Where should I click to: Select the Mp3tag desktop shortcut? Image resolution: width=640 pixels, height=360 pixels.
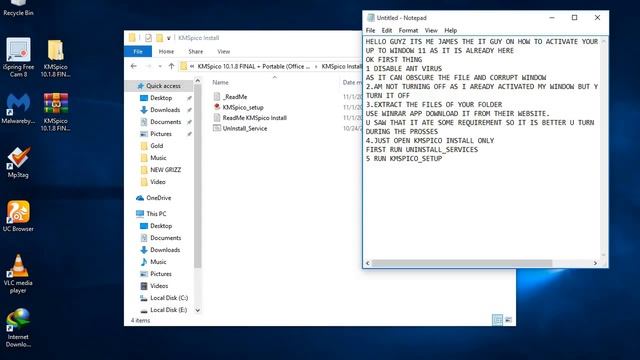[18, 162]
